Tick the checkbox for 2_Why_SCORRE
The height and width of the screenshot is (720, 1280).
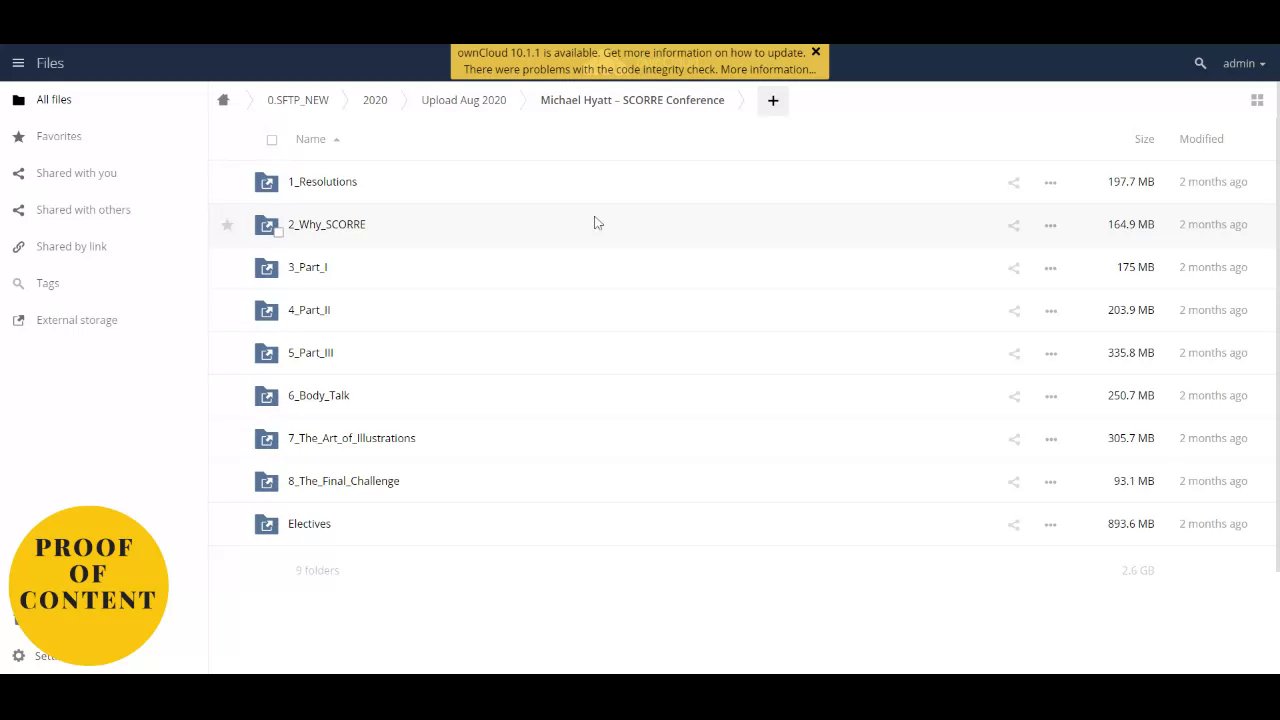[279, 233]
